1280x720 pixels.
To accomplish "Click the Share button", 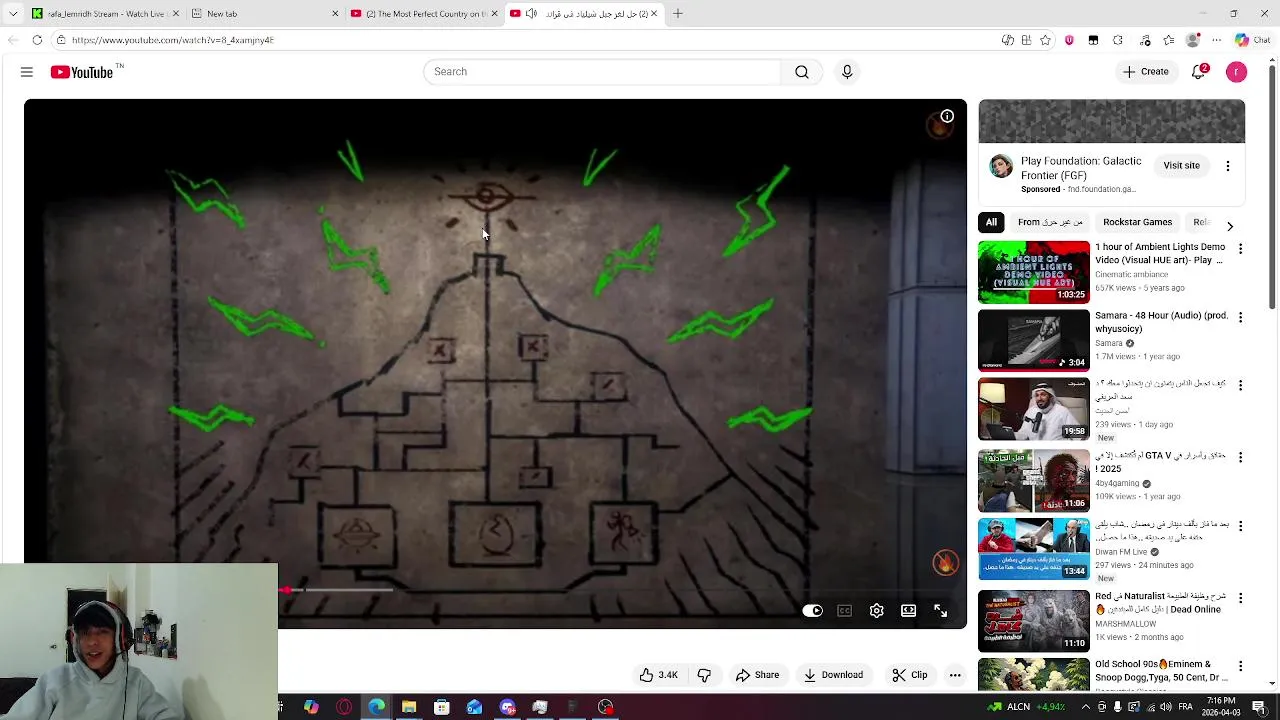I will [x=757, y=675].
